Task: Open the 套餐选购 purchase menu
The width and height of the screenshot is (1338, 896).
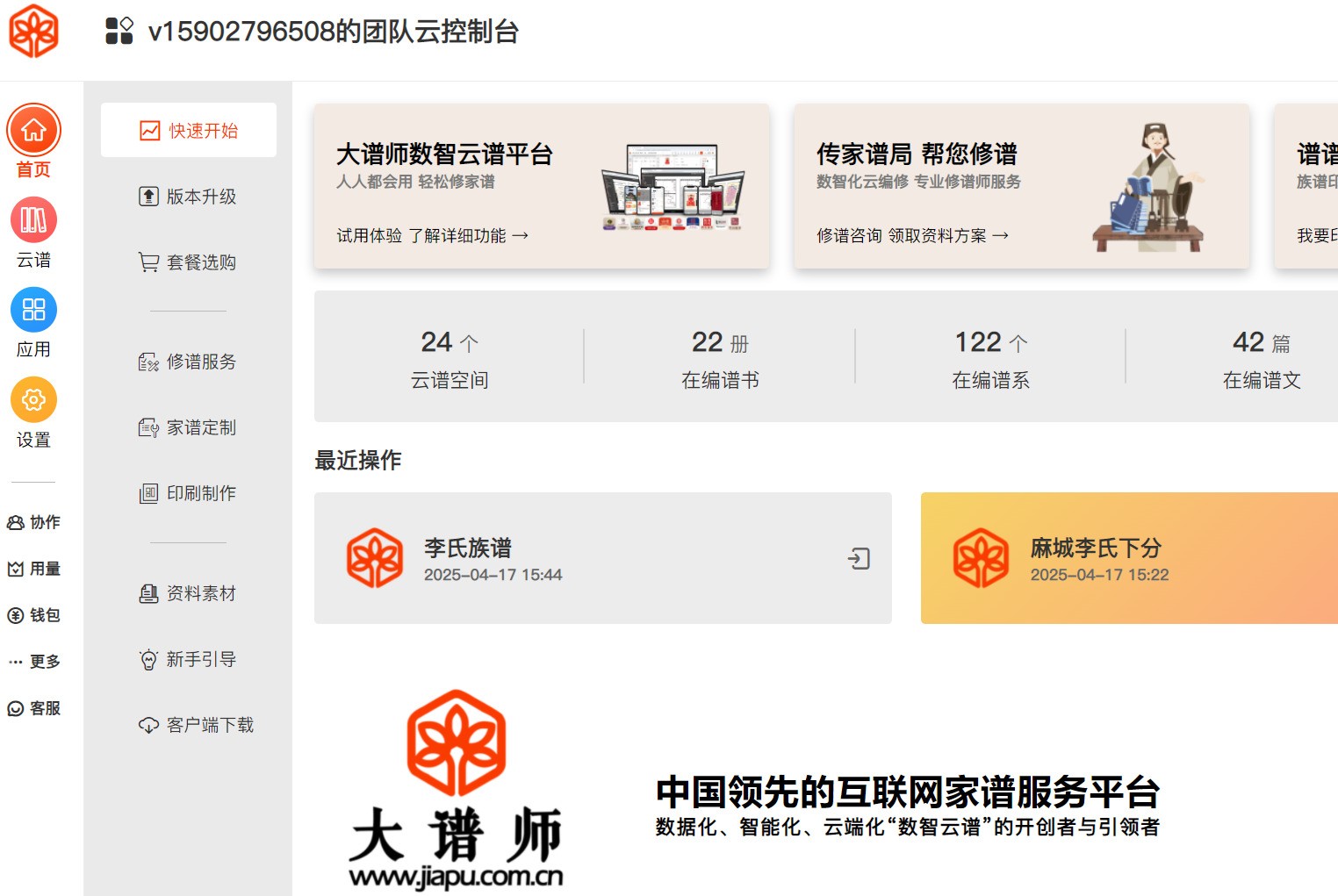Action: click(x=189, y=262)
